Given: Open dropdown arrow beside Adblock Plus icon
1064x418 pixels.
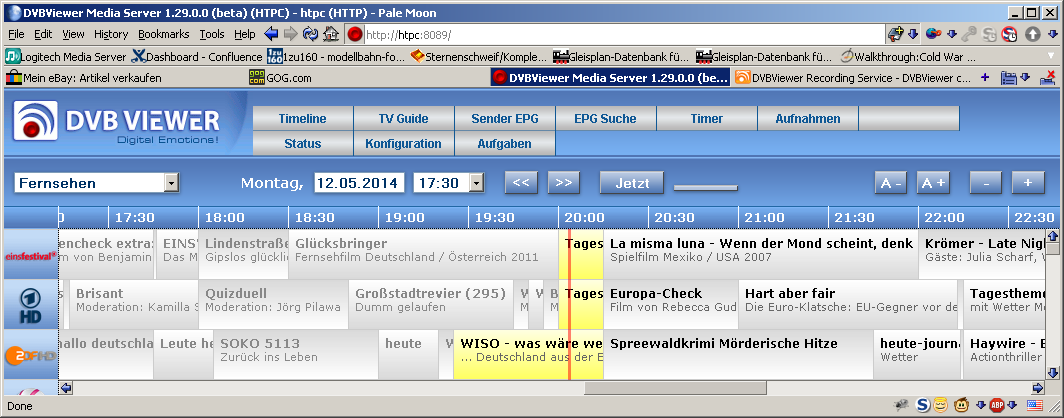Looking at the screenshot, I should [x=1013, y=406].
